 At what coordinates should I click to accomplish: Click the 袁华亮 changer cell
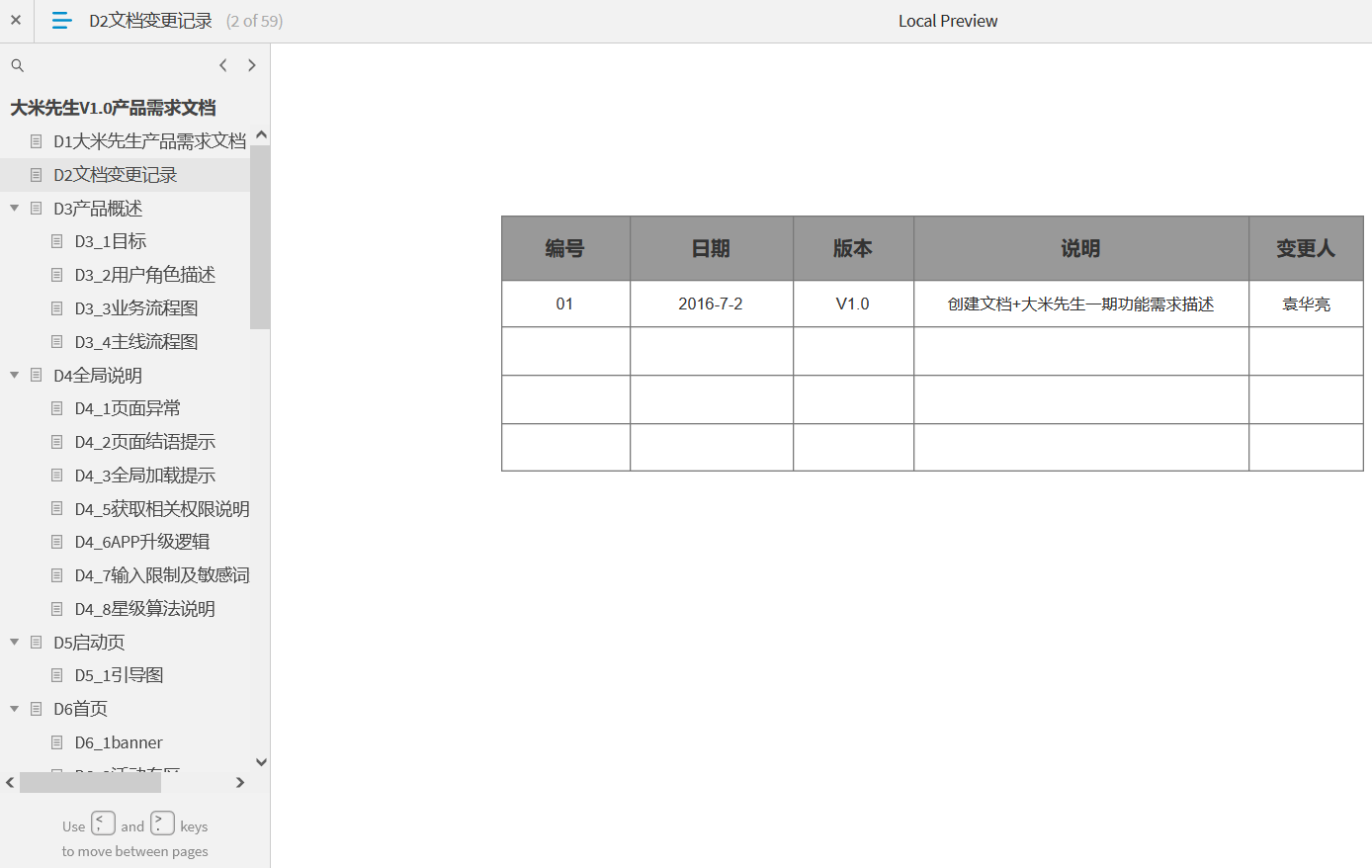[x=1306, y=304]
